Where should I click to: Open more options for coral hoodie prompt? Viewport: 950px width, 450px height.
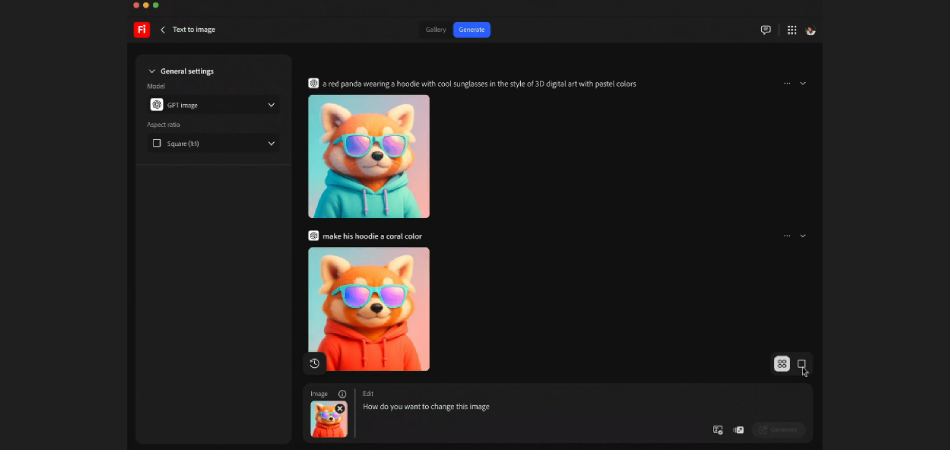coord(787,236)
